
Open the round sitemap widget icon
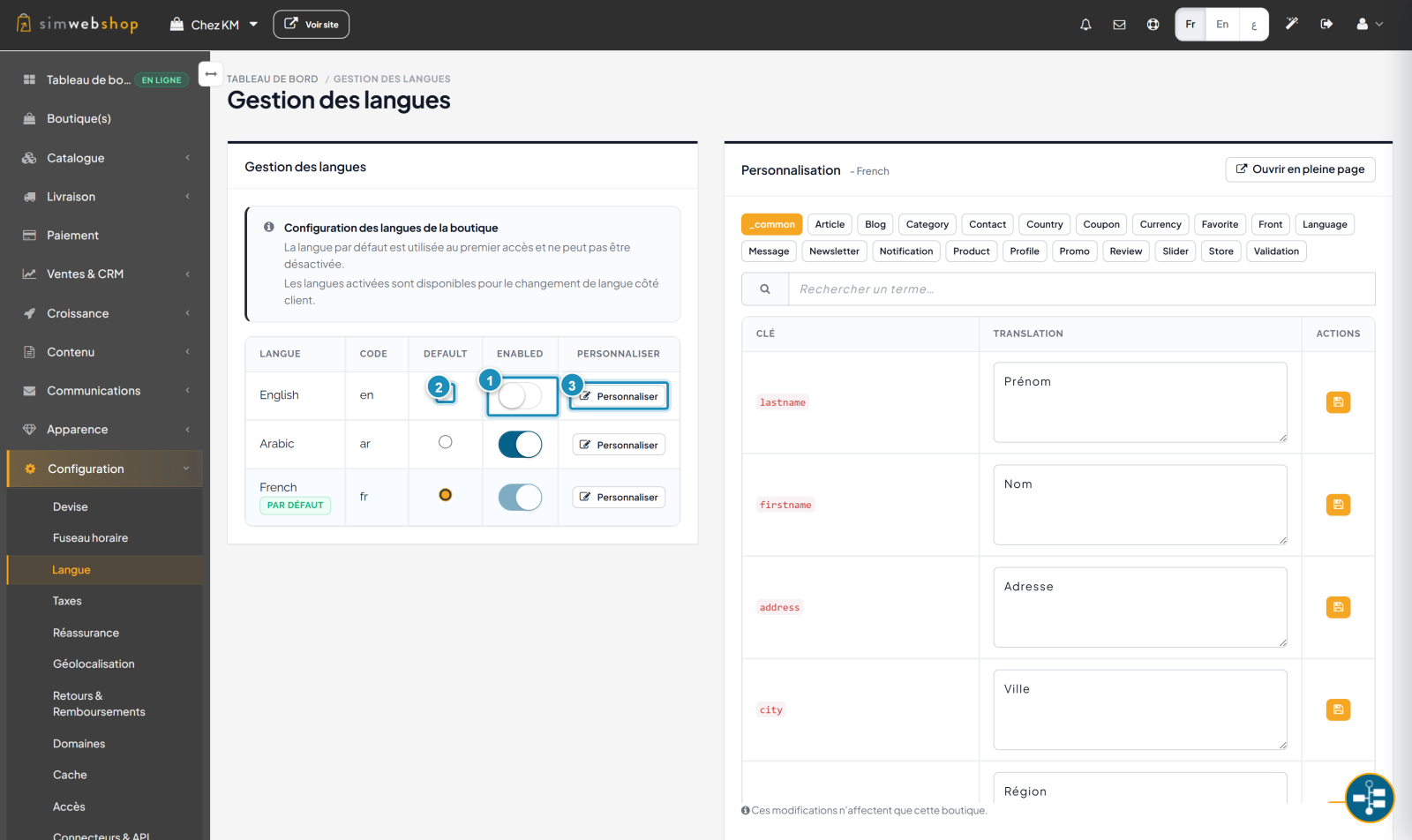pos(1370,798)
